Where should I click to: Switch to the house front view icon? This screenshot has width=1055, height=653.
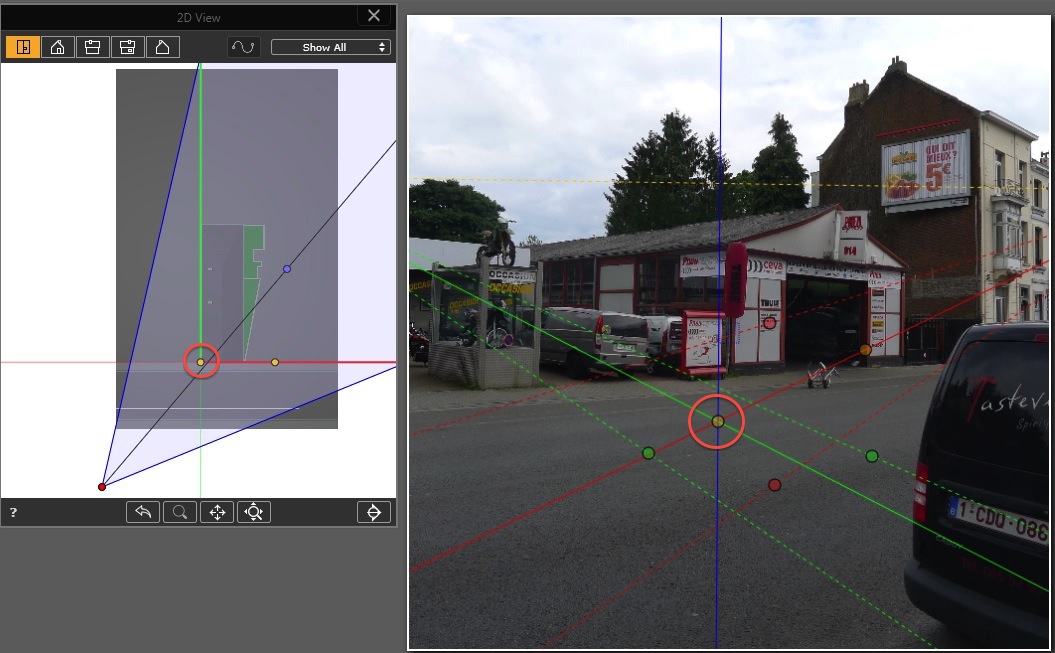point(57,47)
